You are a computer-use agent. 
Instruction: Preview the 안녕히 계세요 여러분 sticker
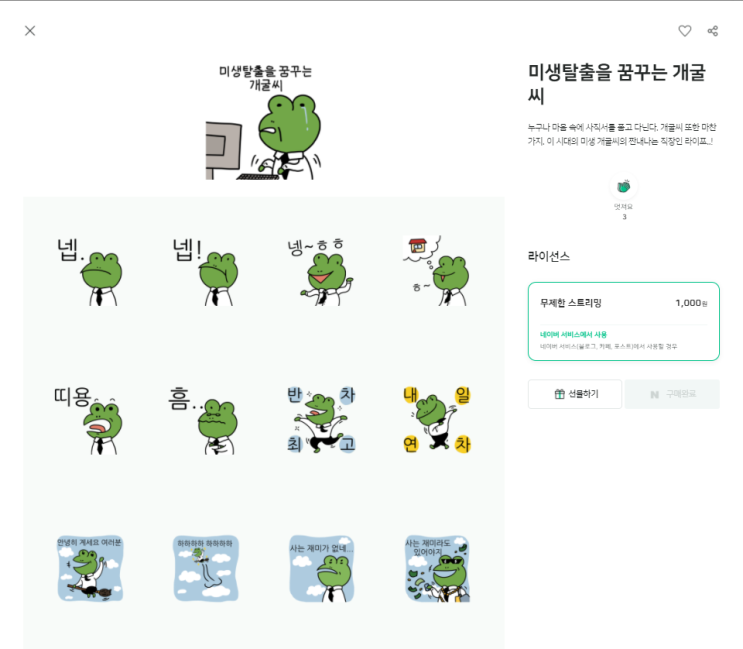click(x=90, y=569)
